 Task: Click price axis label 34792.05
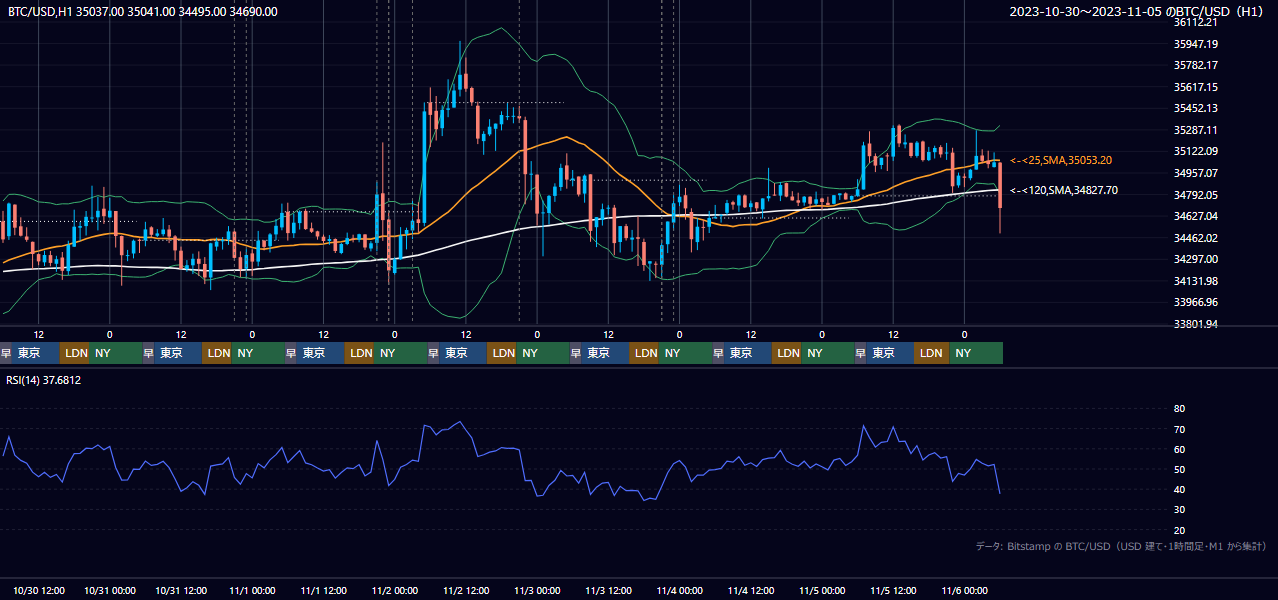[1196, 195]
